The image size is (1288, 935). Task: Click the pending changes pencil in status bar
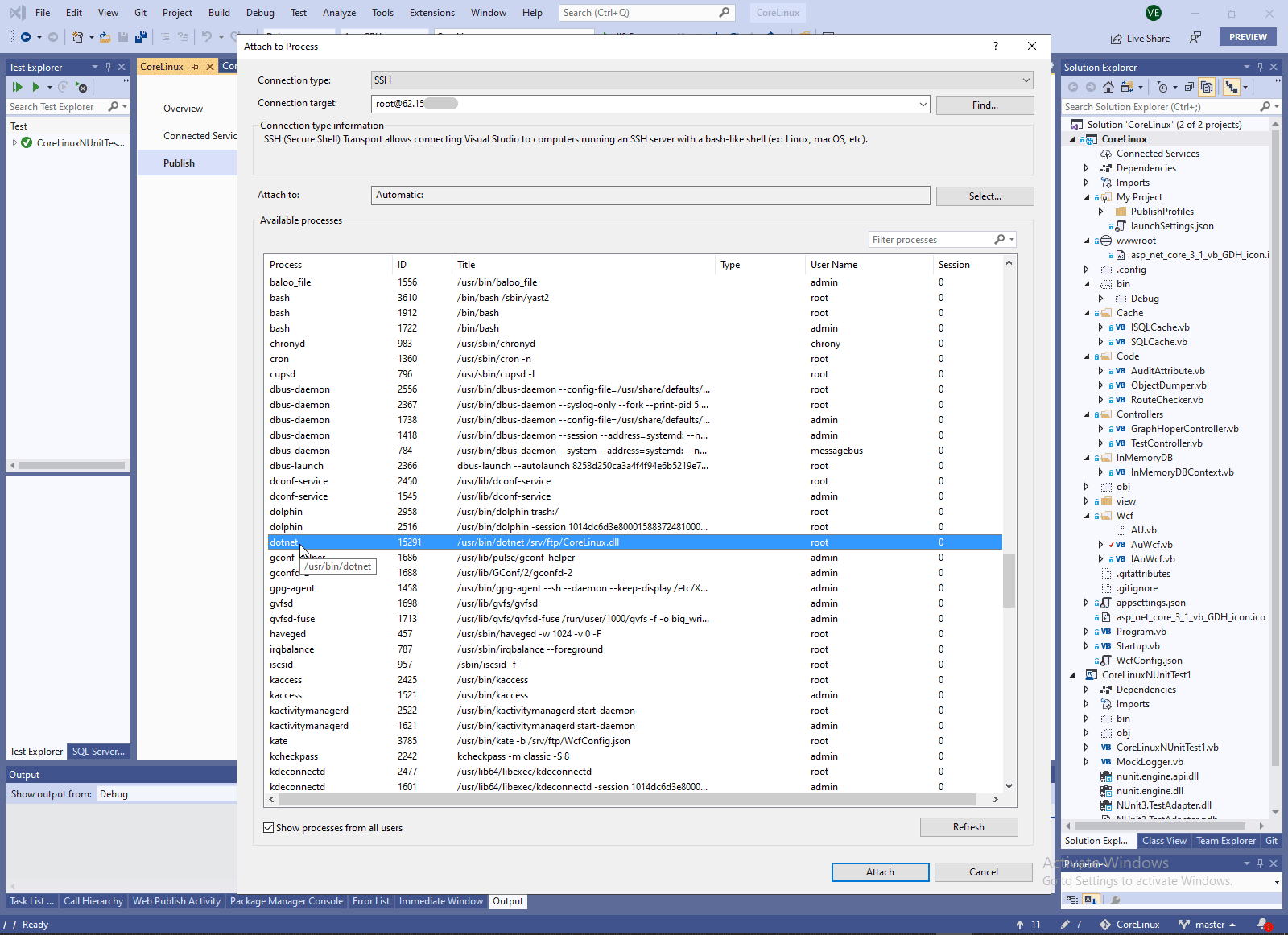point(1065,925)
